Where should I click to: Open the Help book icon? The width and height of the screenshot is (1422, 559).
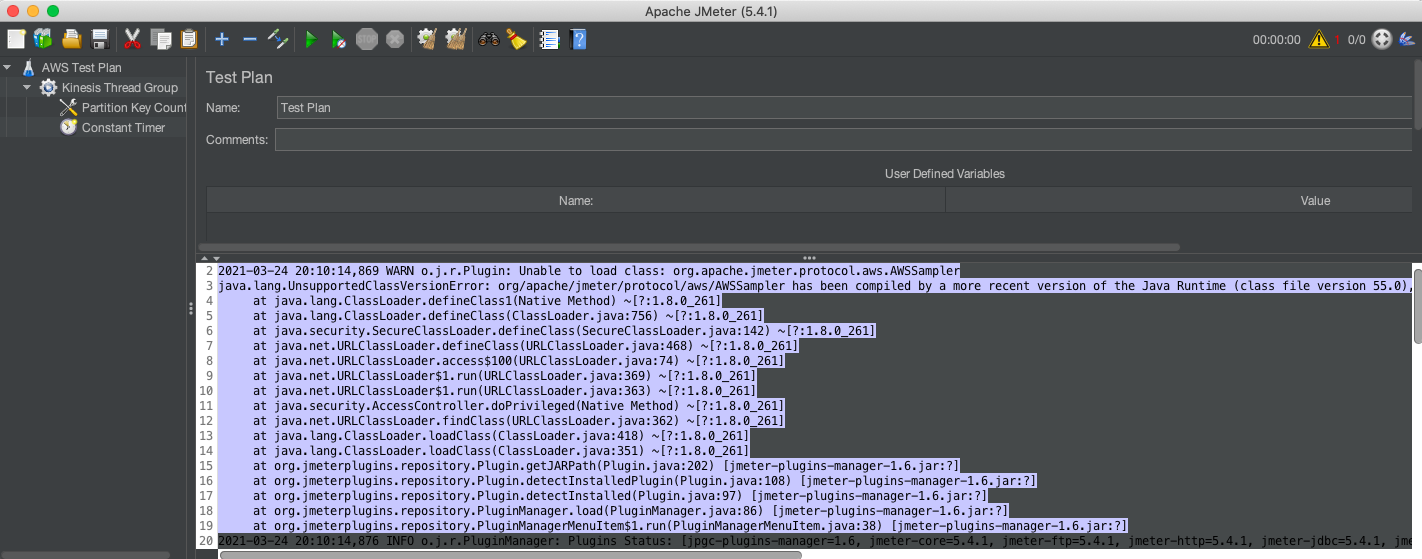[578, 39]
